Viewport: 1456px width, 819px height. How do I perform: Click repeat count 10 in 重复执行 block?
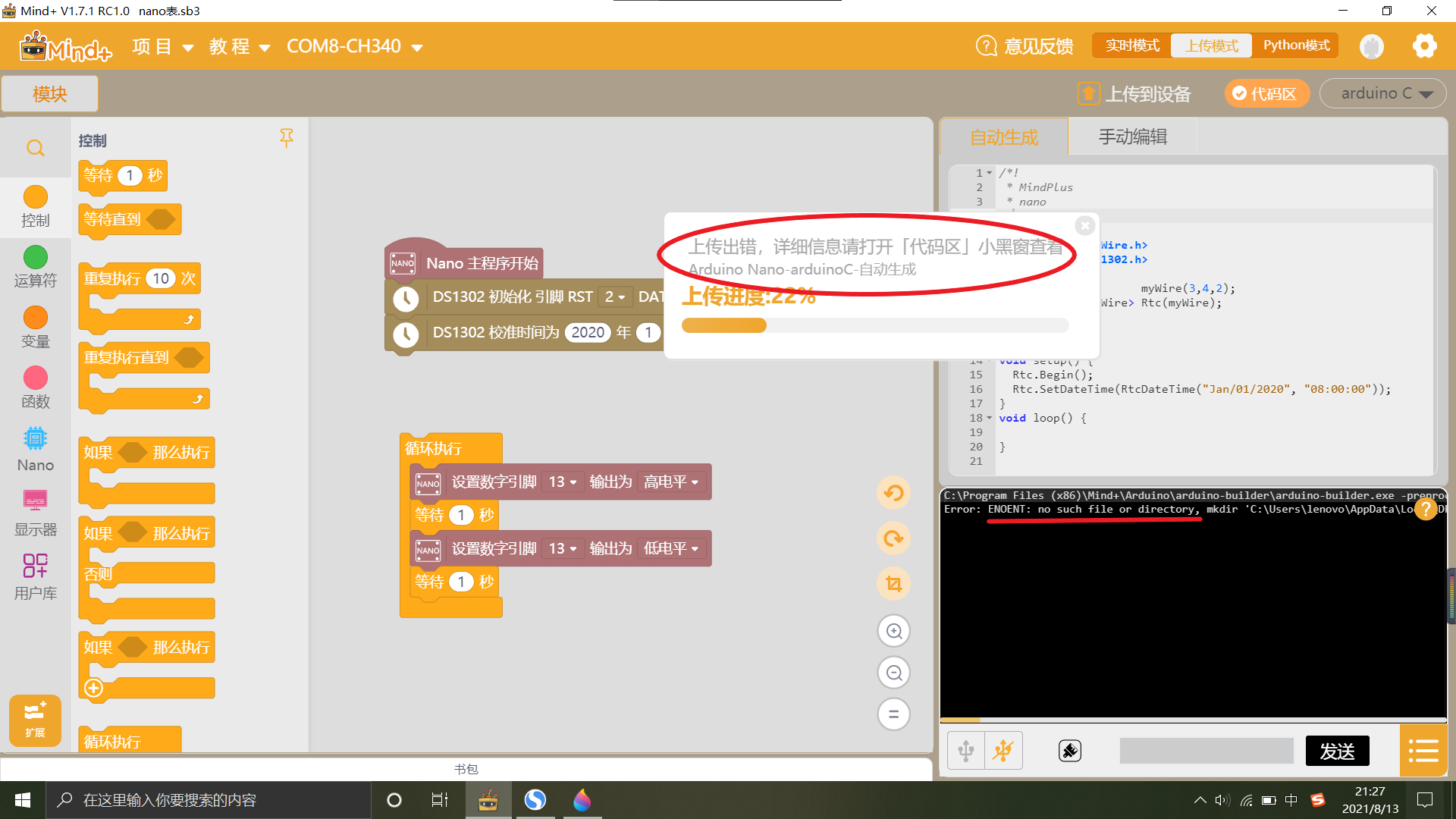point(161,278)
